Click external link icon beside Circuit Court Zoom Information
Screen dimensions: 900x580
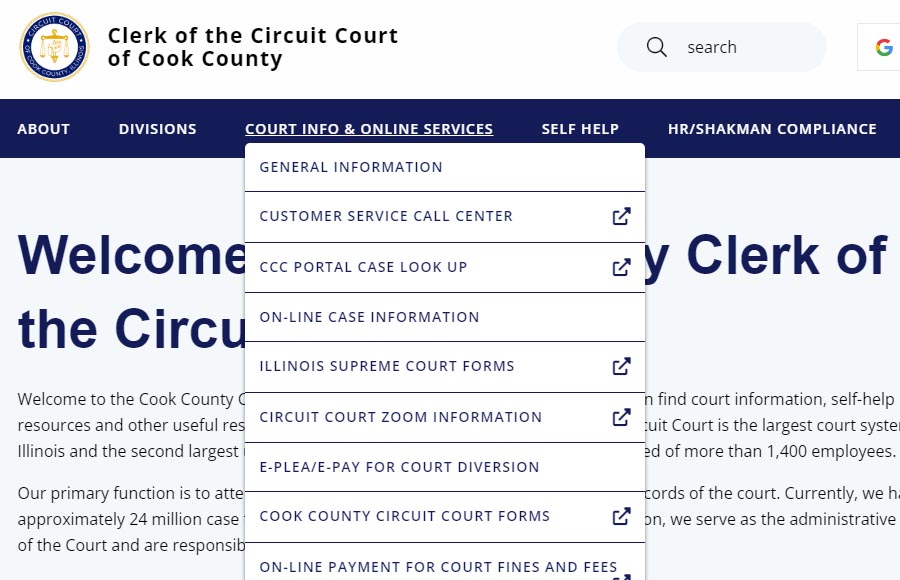622,417
